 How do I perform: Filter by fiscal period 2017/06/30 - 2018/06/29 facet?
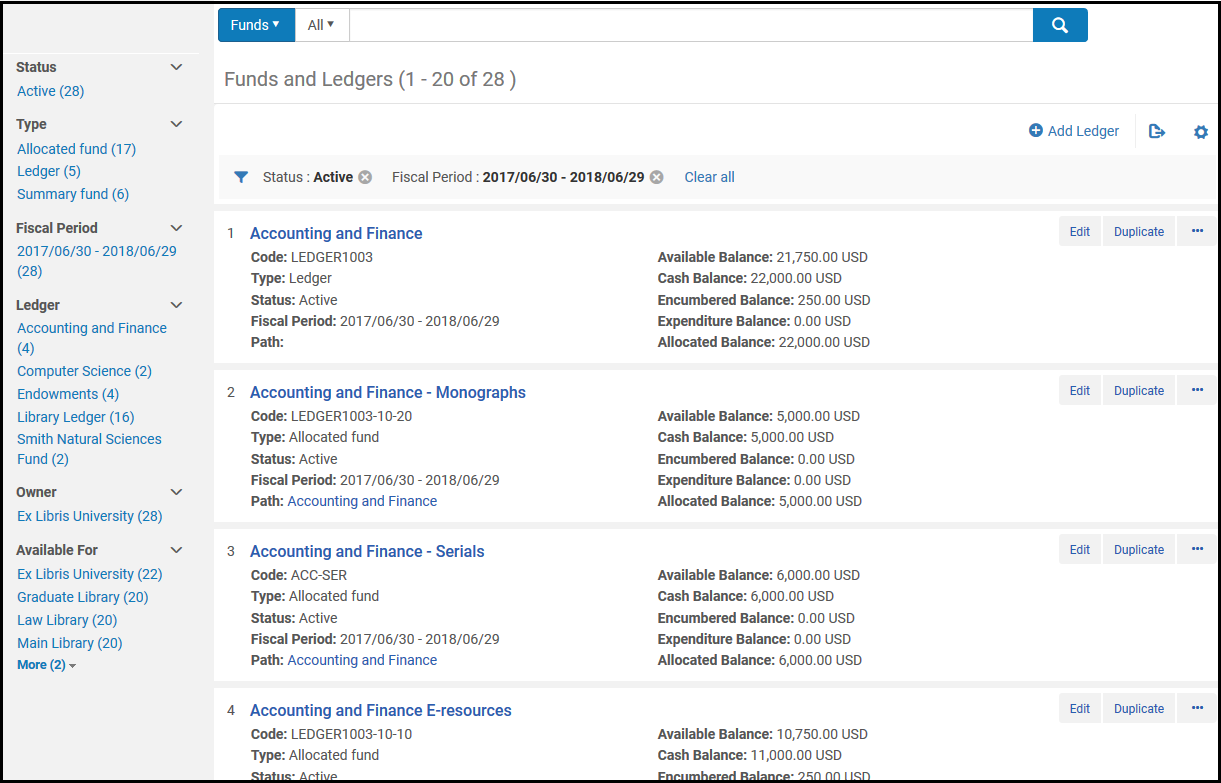[96, 261]
